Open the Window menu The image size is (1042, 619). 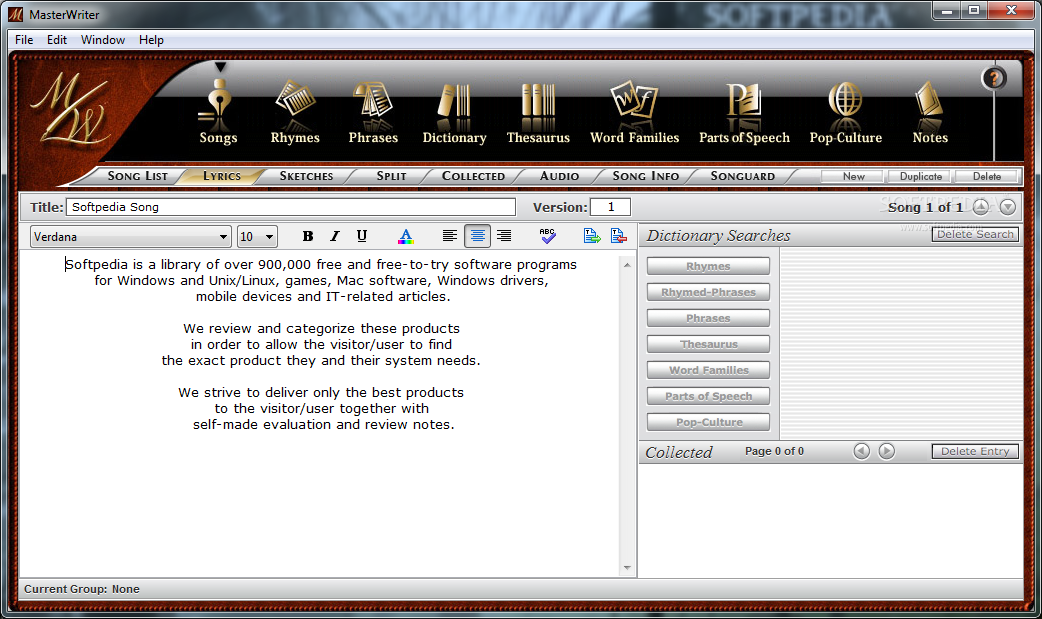pyautogui.click(x=103, y=40)
